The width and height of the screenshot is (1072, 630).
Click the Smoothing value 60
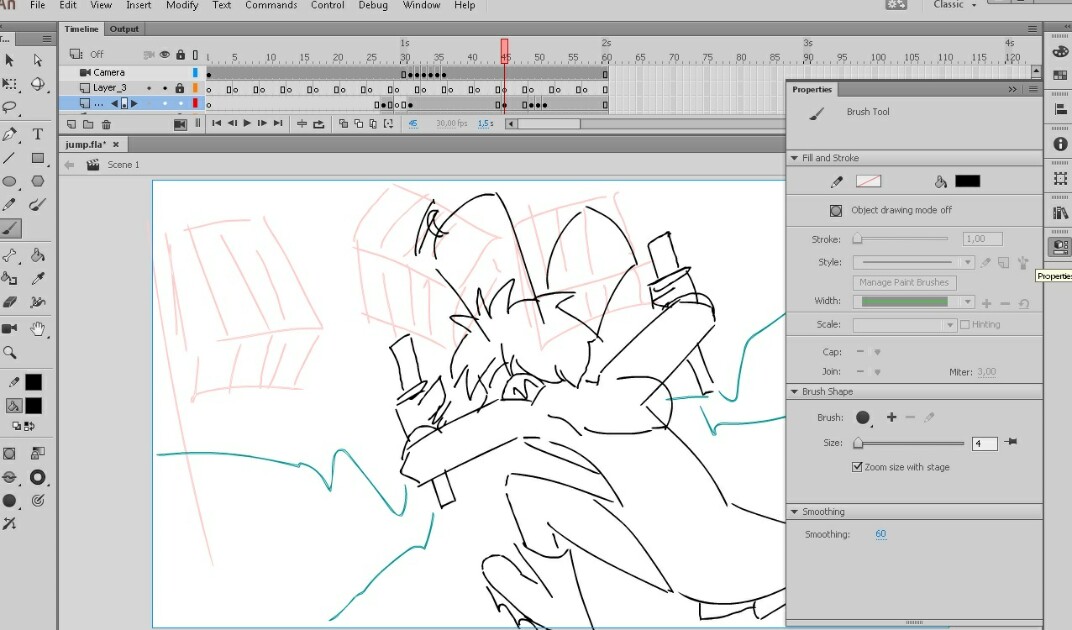(881, 534)
